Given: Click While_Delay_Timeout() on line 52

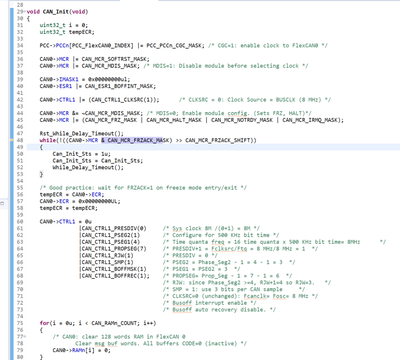Looking at the screenshot, I should tap(88, 167).
